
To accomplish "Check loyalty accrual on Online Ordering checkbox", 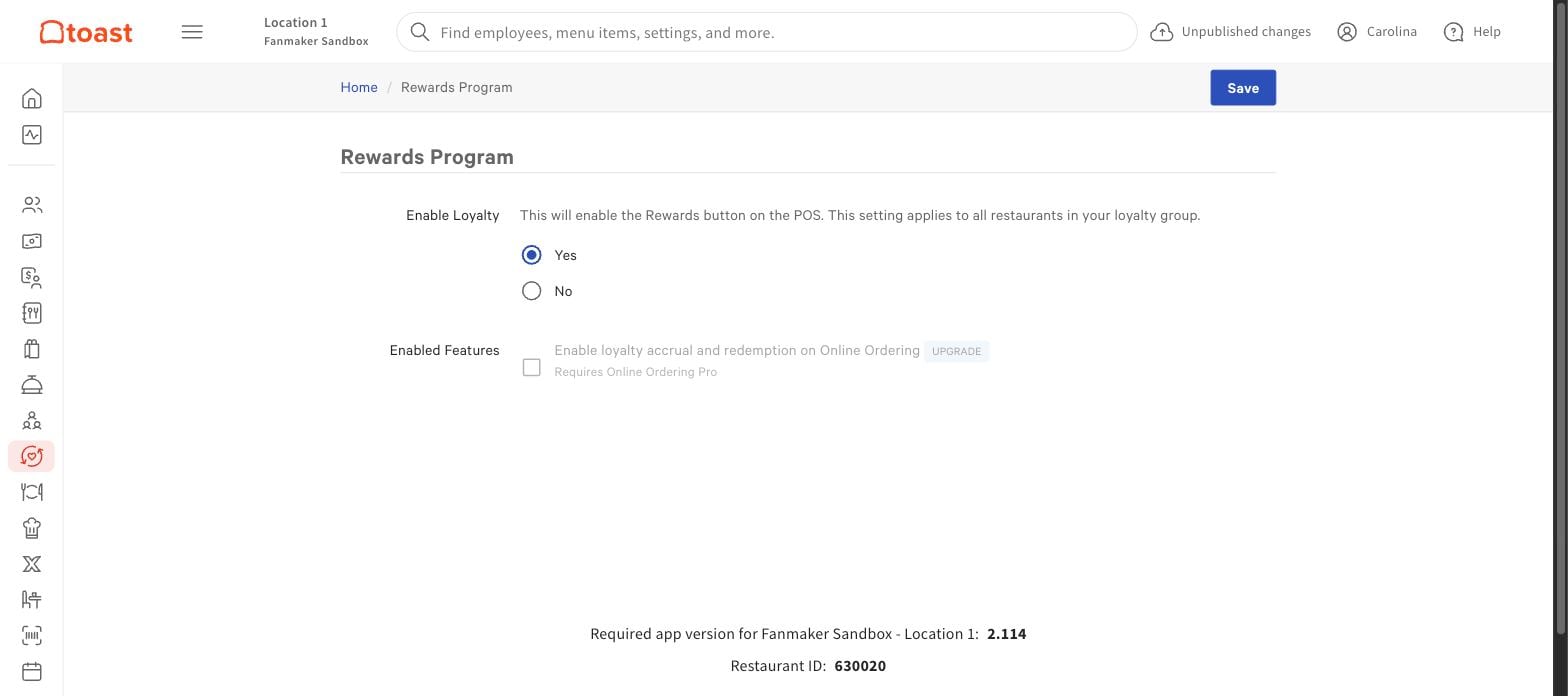I will point(532,368).
